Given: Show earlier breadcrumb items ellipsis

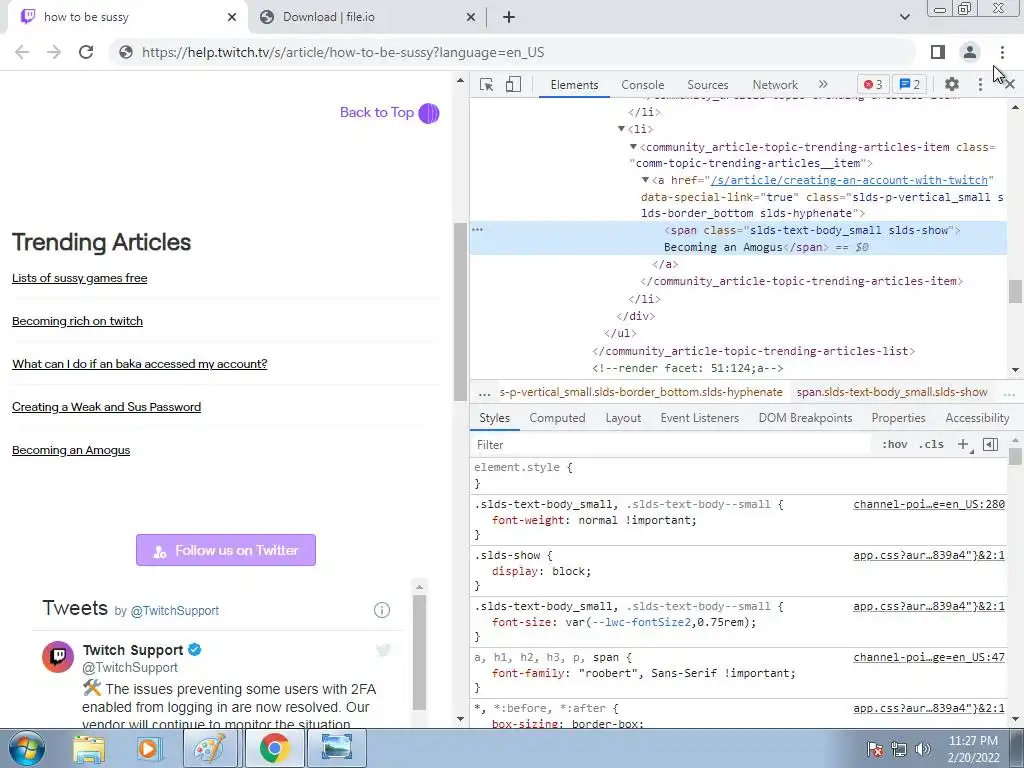Looking at the screenshot, I should point(484,392).
